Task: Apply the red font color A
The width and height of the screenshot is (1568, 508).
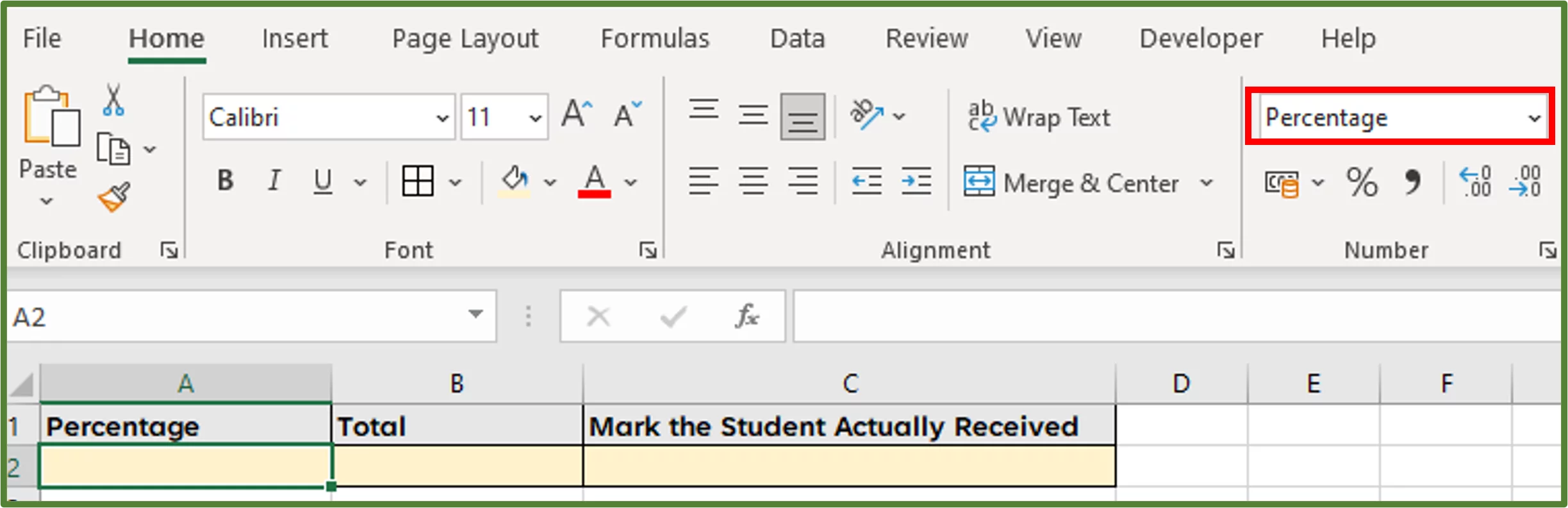Action: coord(595,182)
